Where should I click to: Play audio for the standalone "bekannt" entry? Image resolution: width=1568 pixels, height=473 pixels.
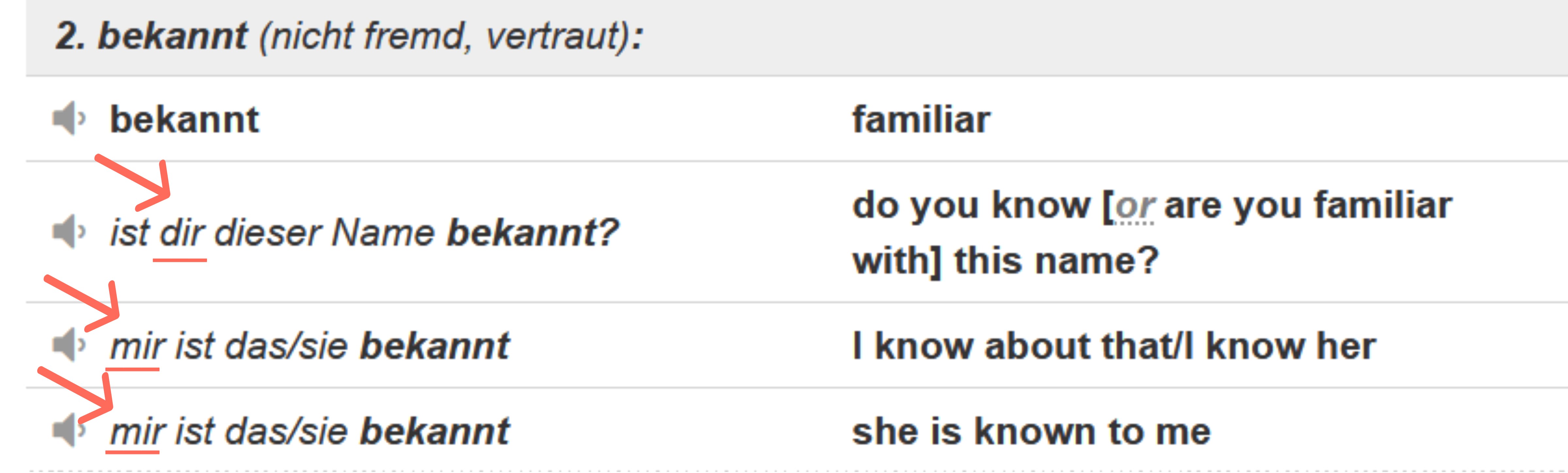(x=68, y=118)
